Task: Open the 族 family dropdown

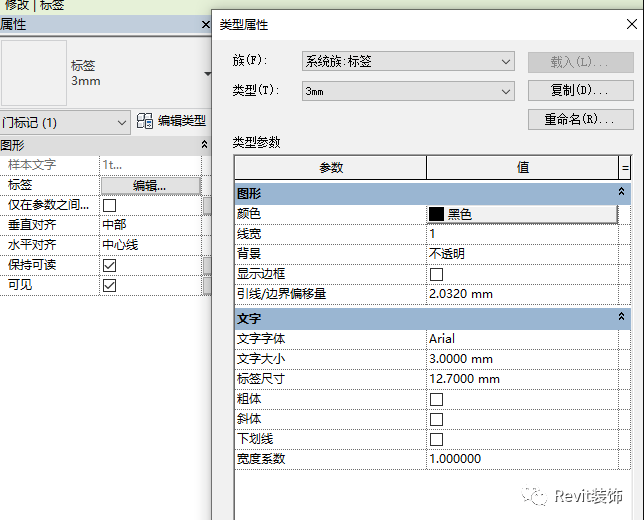Action: coord(407,61)
